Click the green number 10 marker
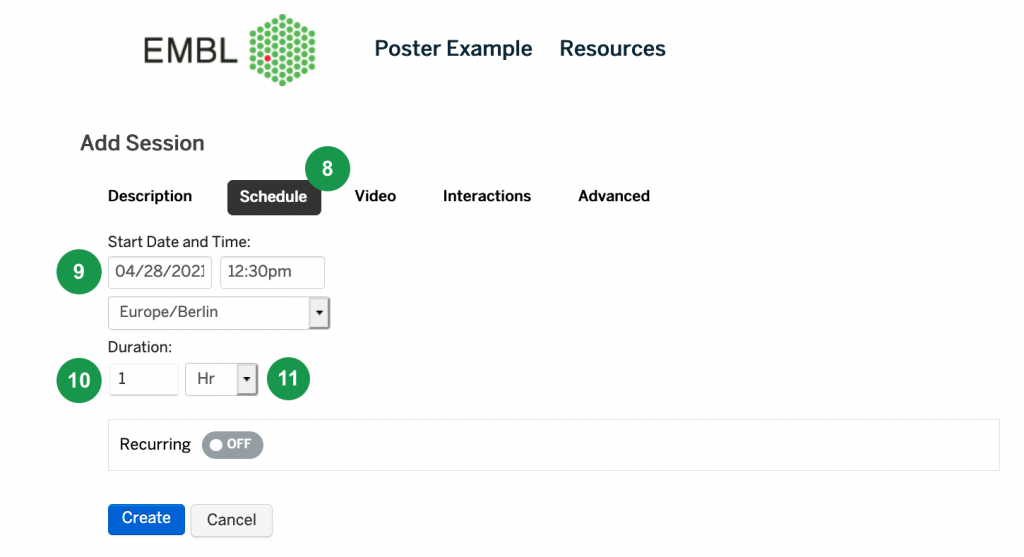Screen dimensions: 1024x557 (79, 380)
